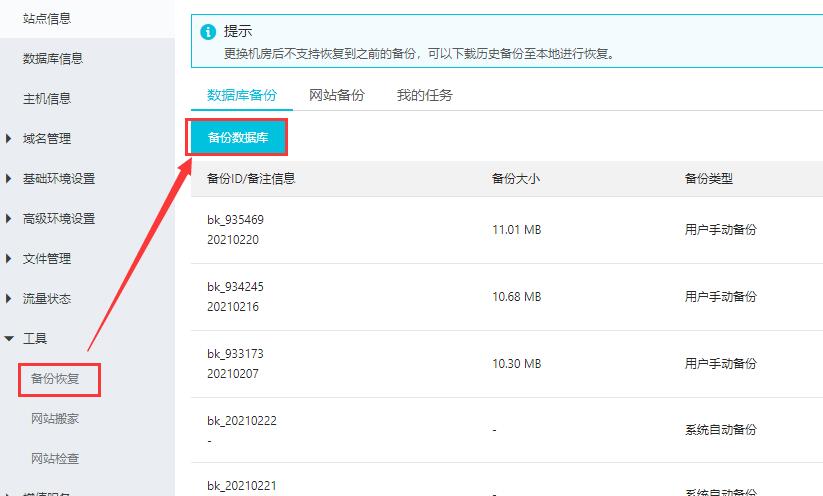Image resolution: width=823 pixels, height=496 pixels.
Task: Select backup ID bk_934245
Action: click(235, 287)
